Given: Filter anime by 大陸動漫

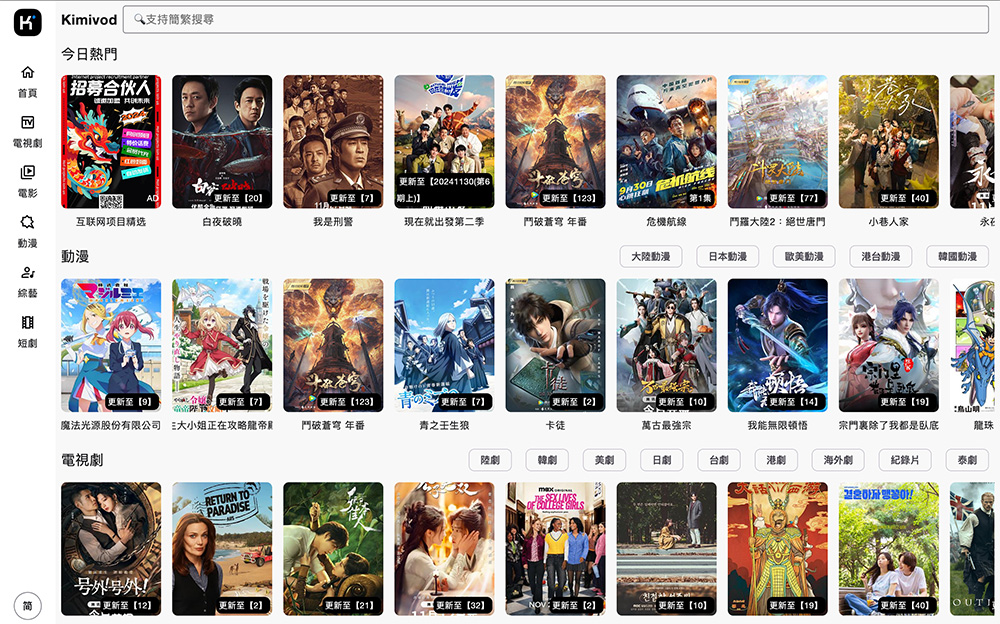Looking at the screenshot, I should pyautogui.click(x=650, y=257).
